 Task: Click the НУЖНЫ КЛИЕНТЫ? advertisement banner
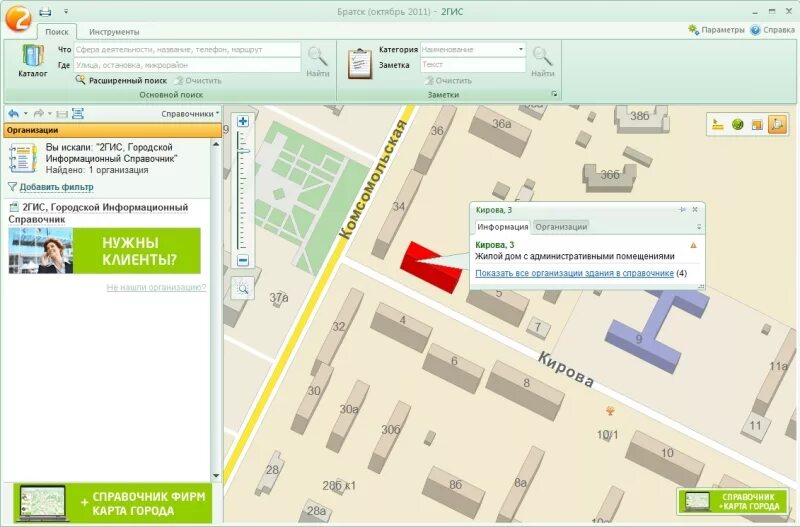[105, 251]
